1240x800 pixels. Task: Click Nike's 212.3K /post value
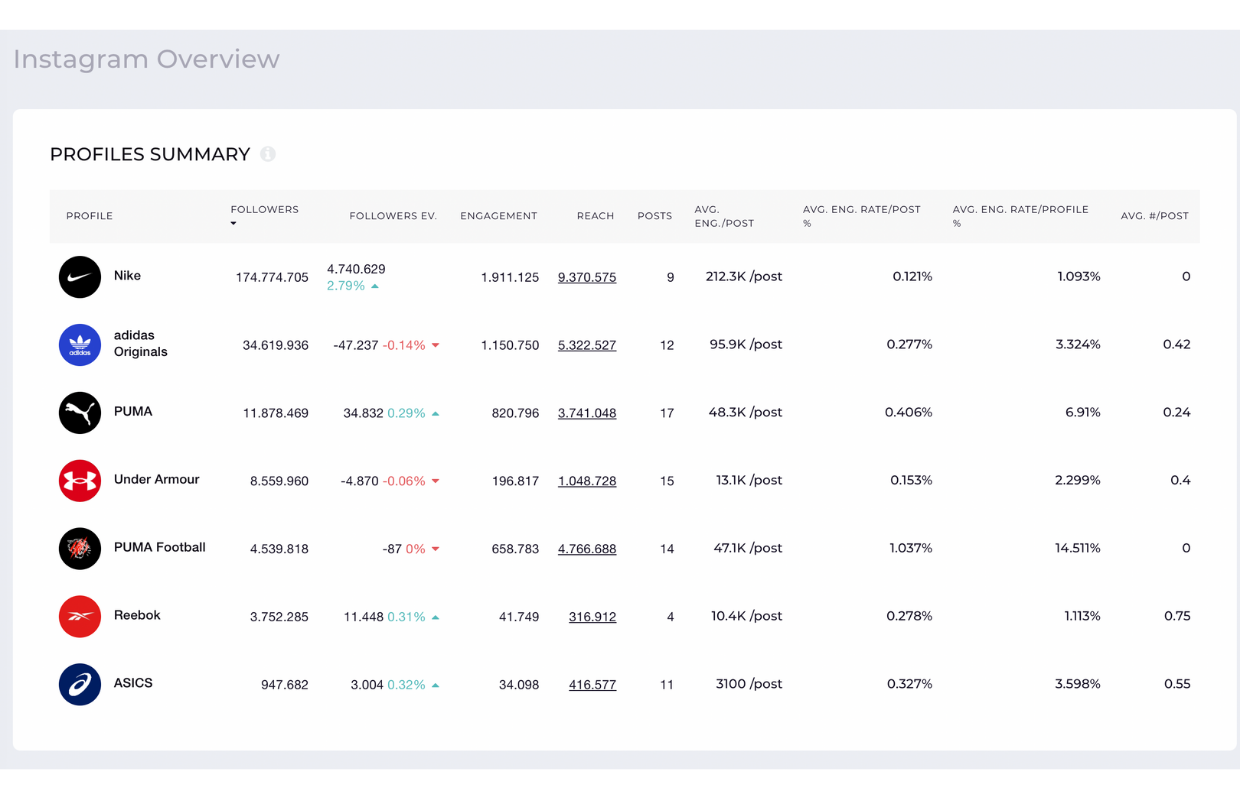coord(744,276)
